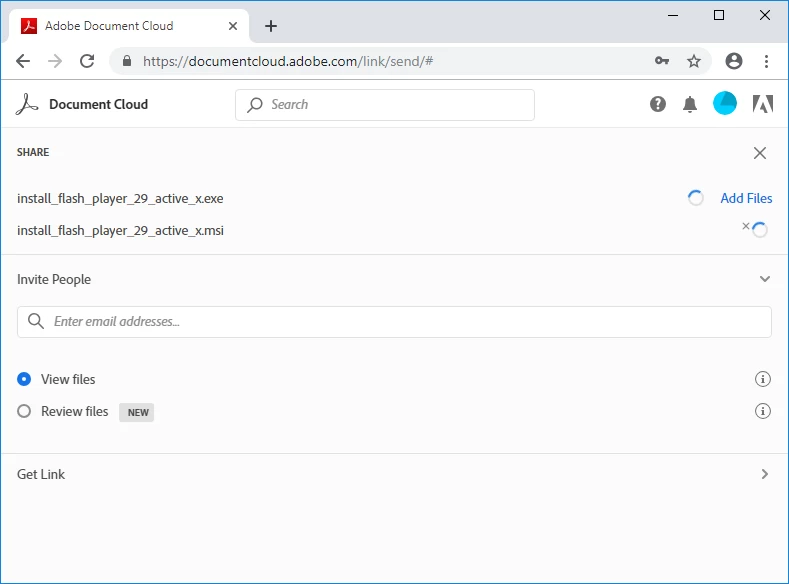Expand the Get Link section

[x=764, y=474]
